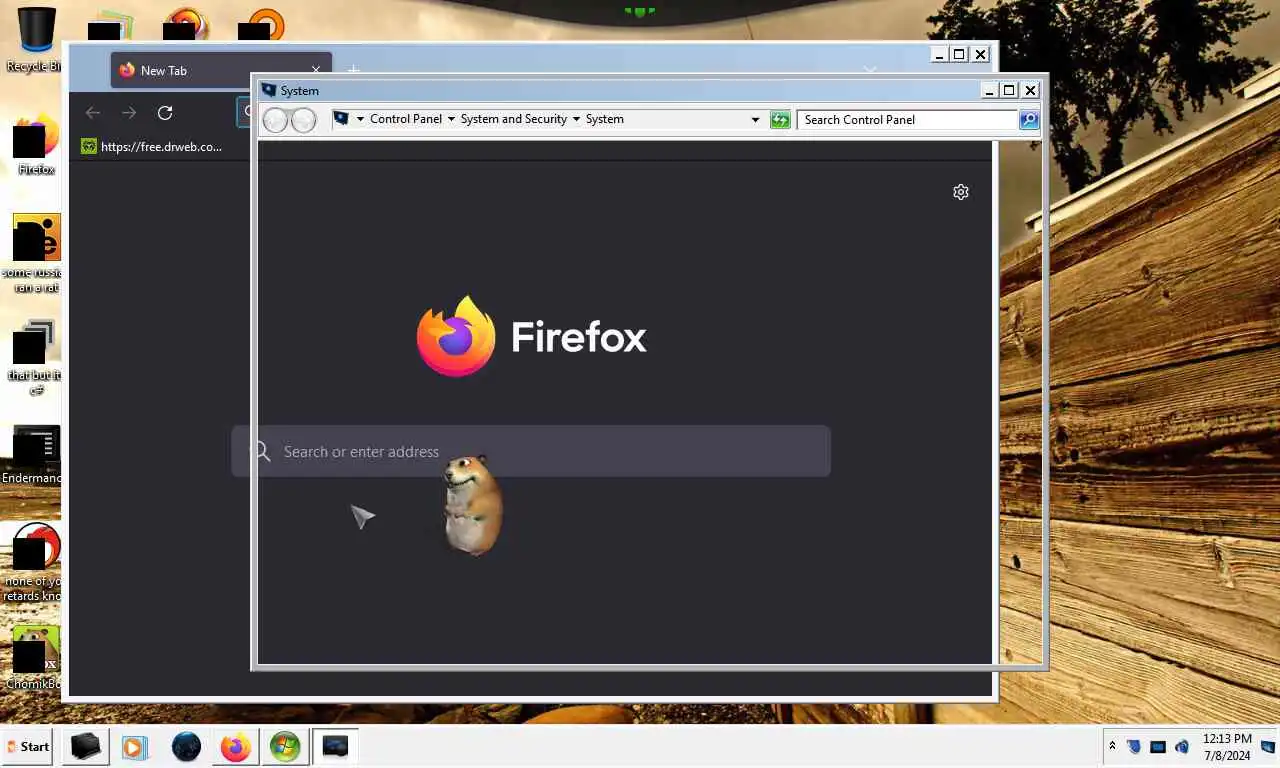Expand arrow after Control Panel breadcrumb

coord(451,119)
